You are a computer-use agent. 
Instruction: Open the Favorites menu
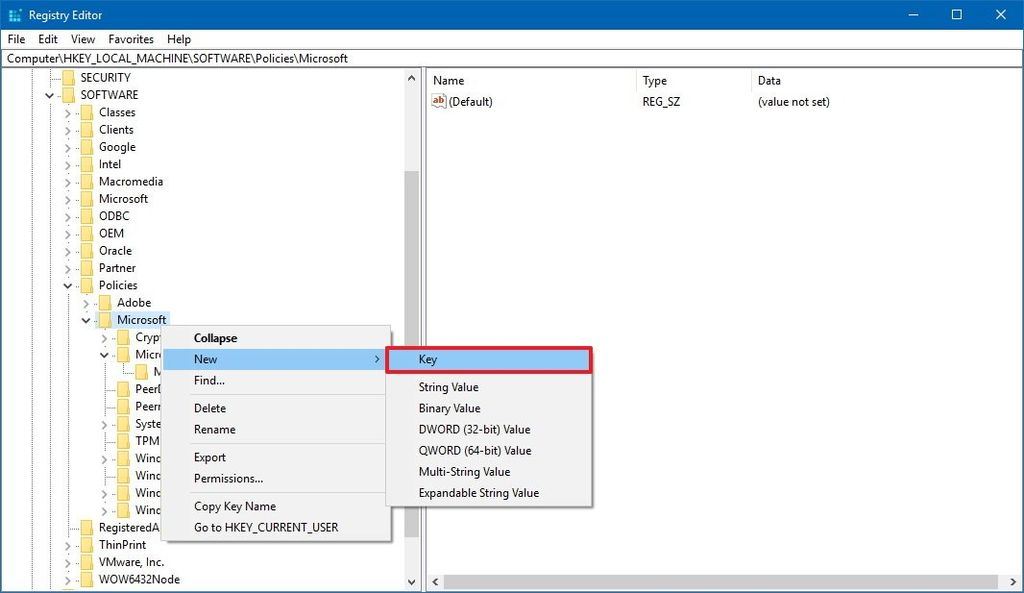(x=130, y=38)
